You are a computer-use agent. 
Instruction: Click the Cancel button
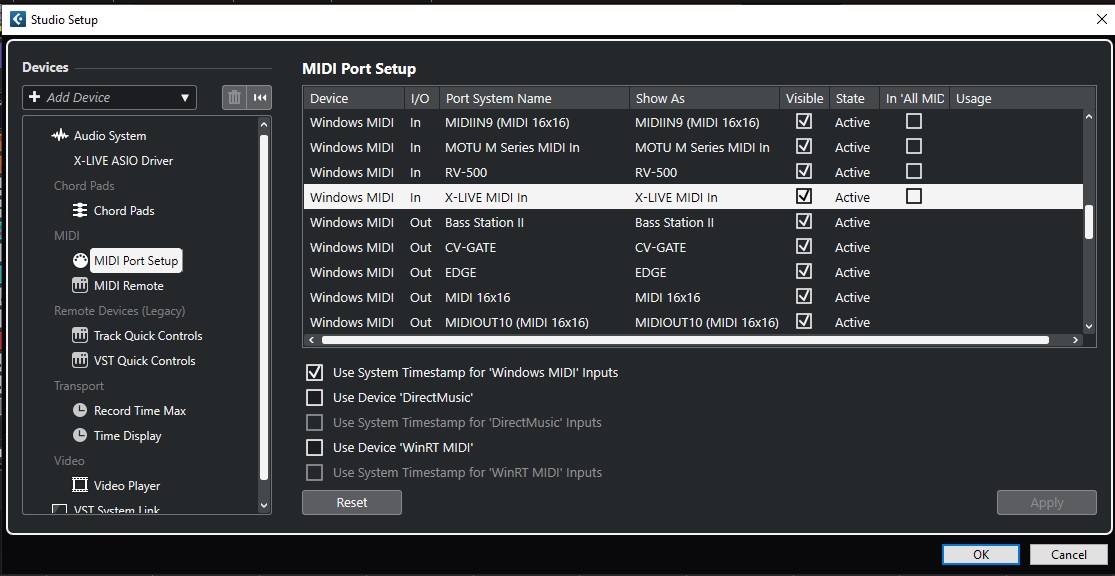coord(1069,555)
